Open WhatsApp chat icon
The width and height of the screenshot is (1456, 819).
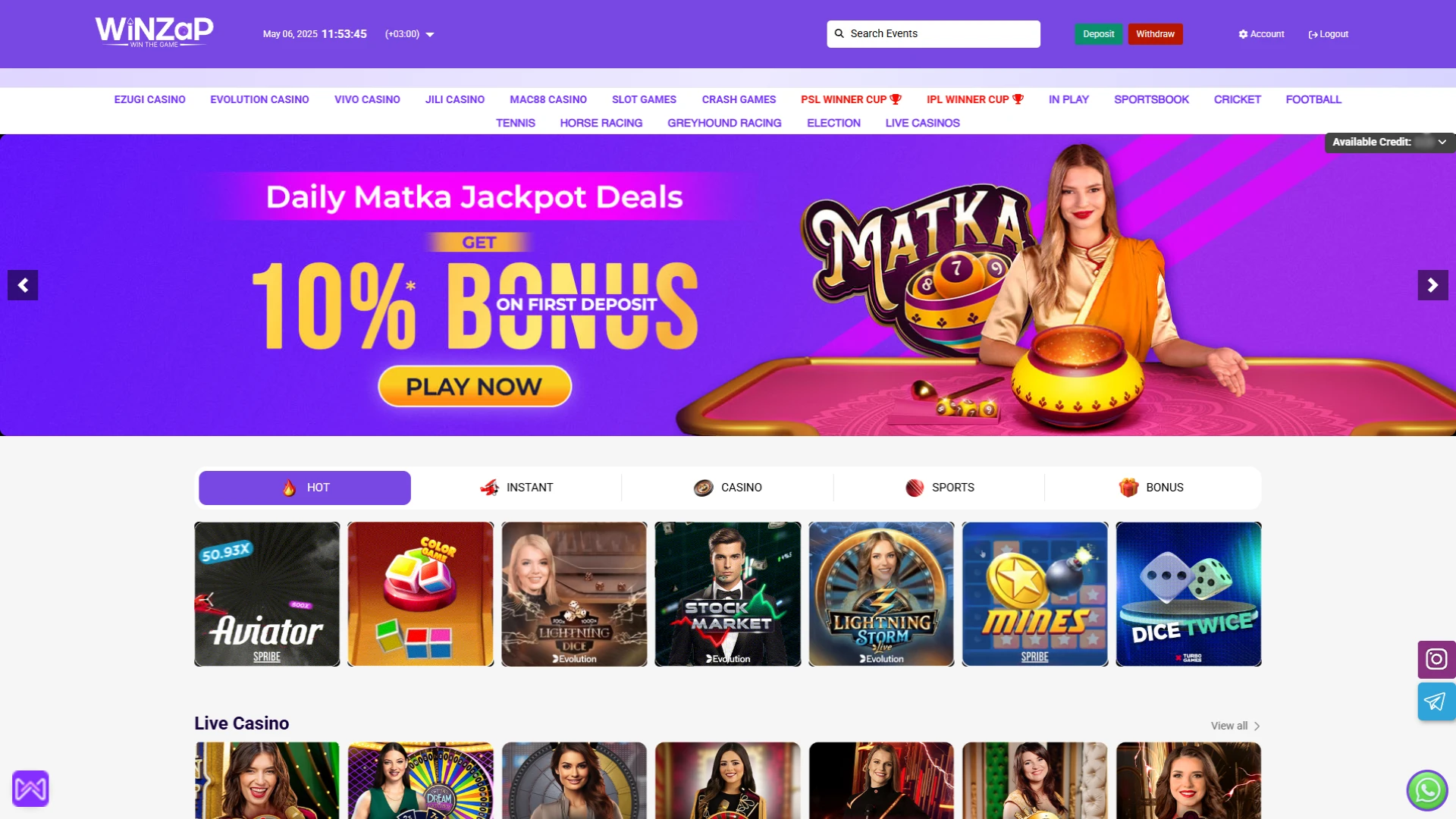point(1427,790)
